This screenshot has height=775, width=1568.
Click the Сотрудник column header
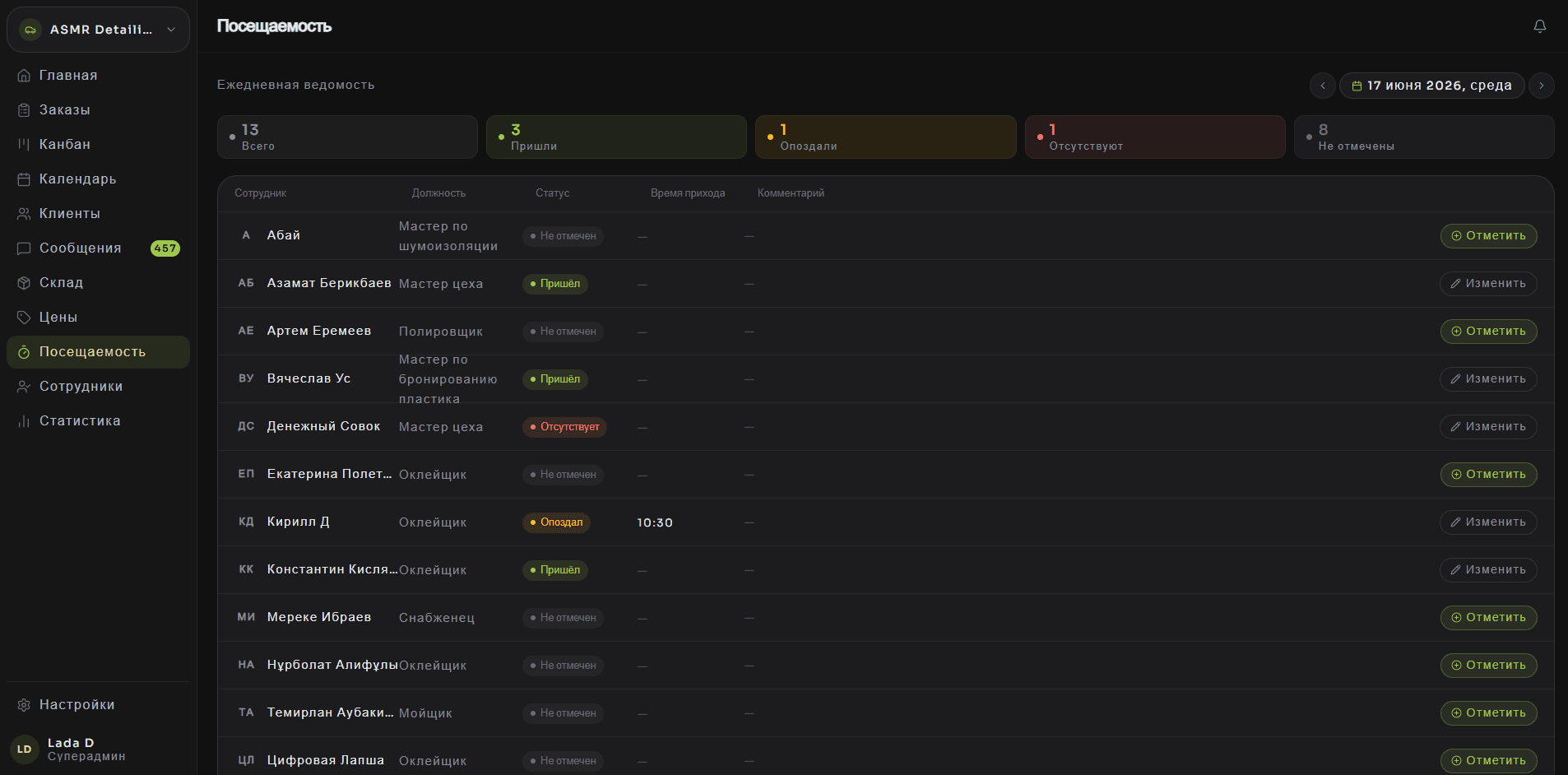[x=261, y=193]
